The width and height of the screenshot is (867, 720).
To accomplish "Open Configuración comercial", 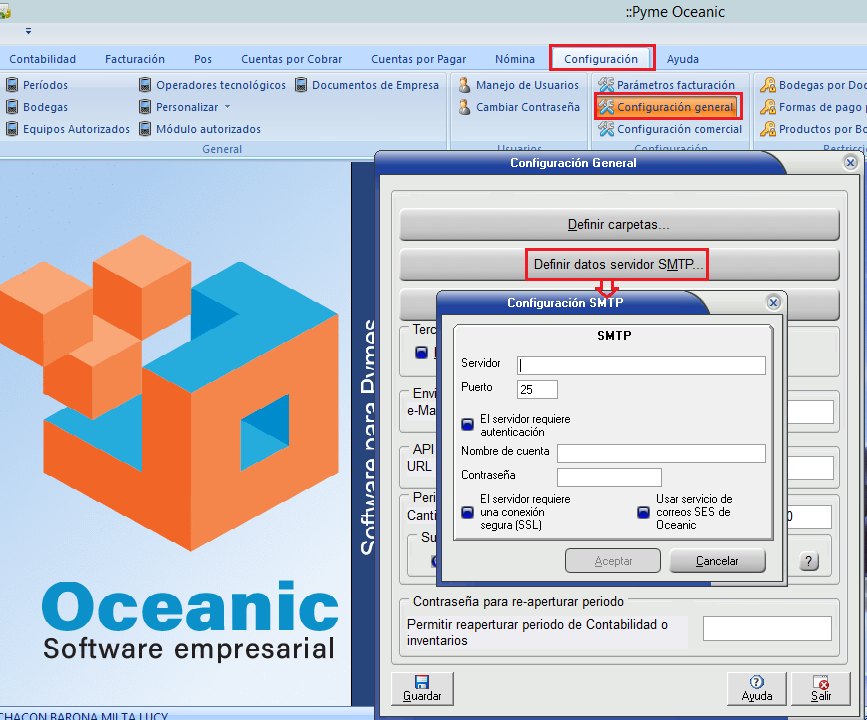I will click(x=606, y=129).
